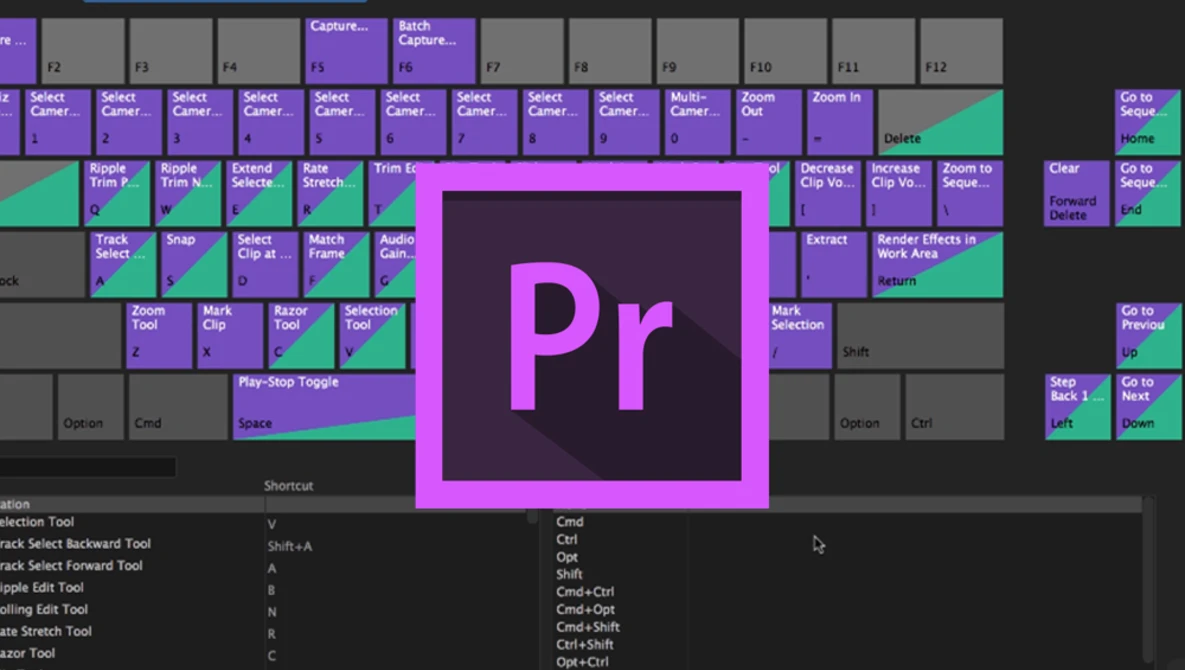
Task: Click the Select Camera 5 key
Action: click(342, 122)
